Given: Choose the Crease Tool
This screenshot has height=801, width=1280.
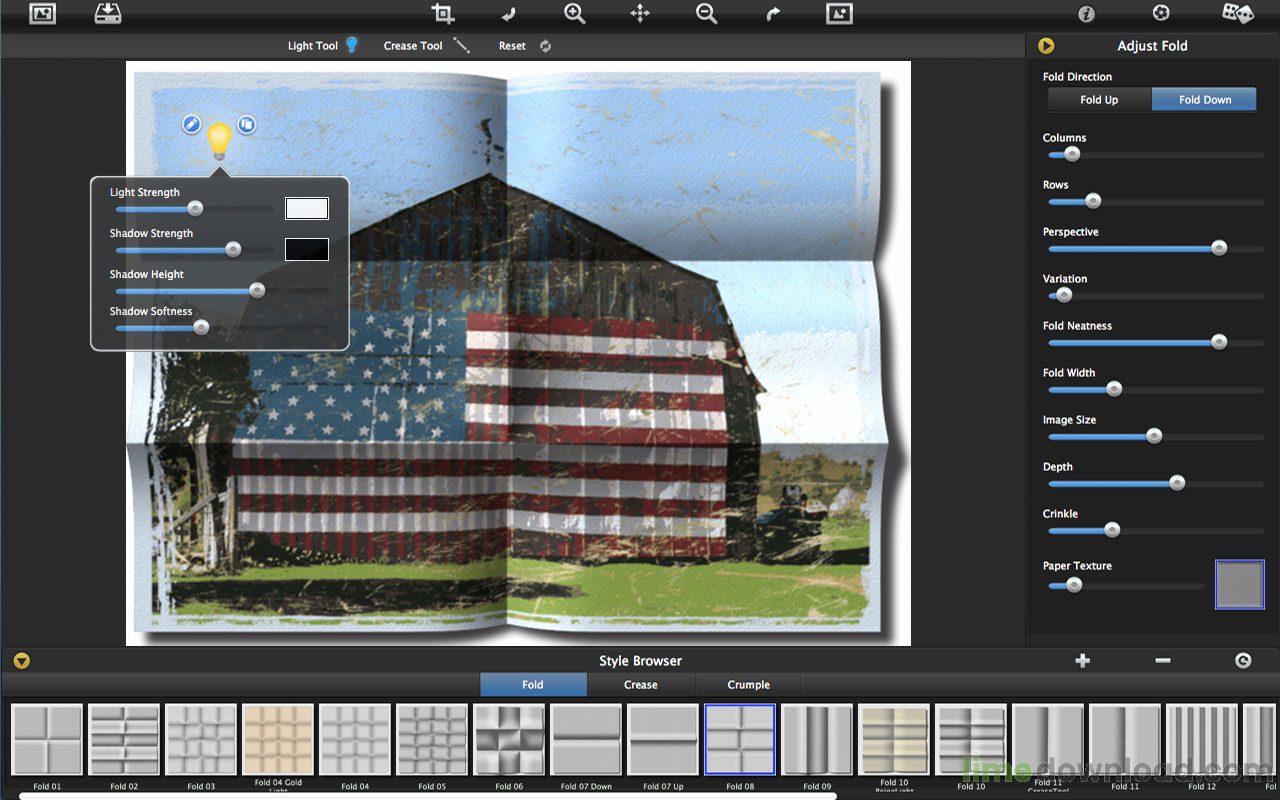Looking at the screenshot, I should (426, 46).
